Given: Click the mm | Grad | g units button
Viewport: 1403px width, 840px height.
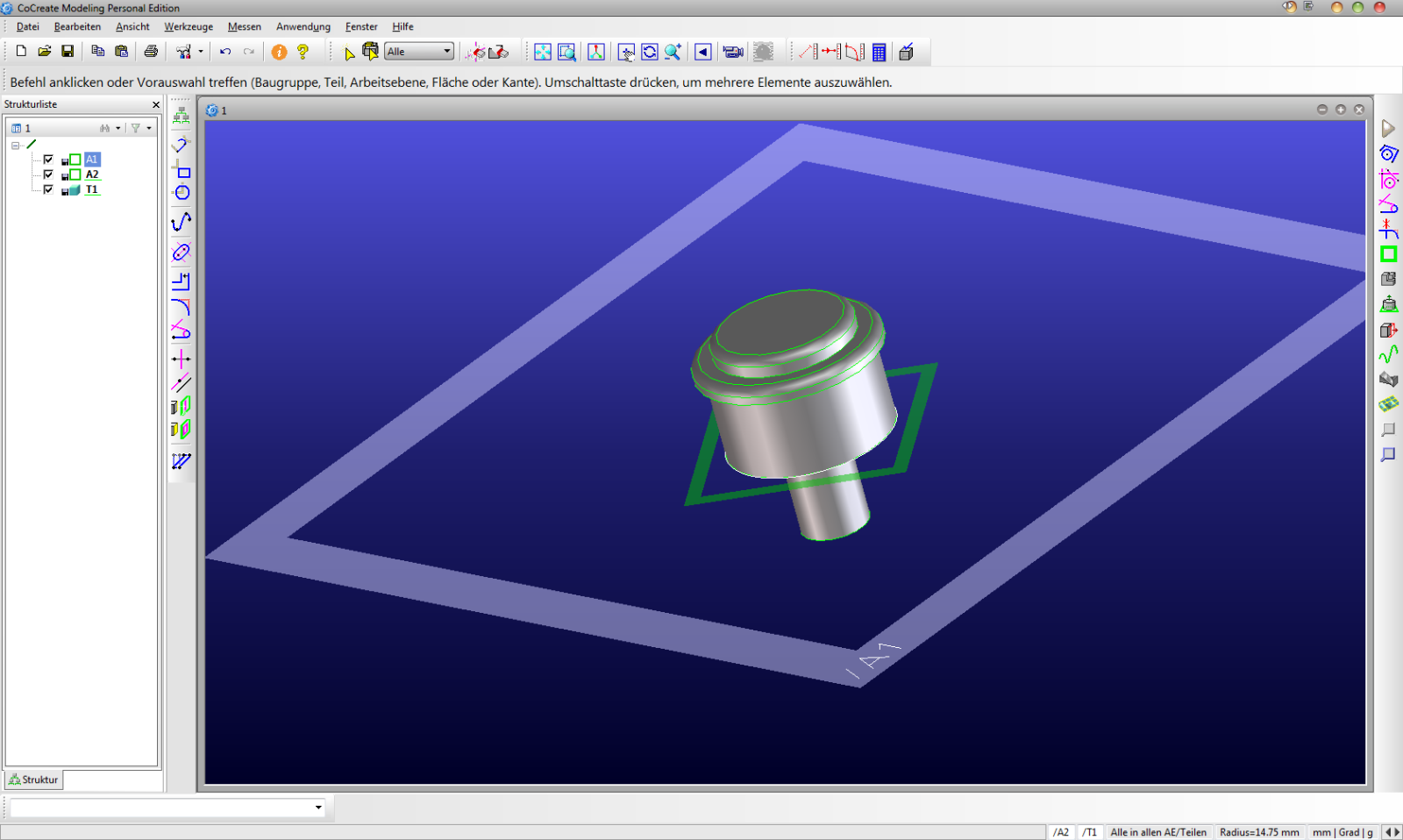Looking at the screenshot, I should 1342,832.
